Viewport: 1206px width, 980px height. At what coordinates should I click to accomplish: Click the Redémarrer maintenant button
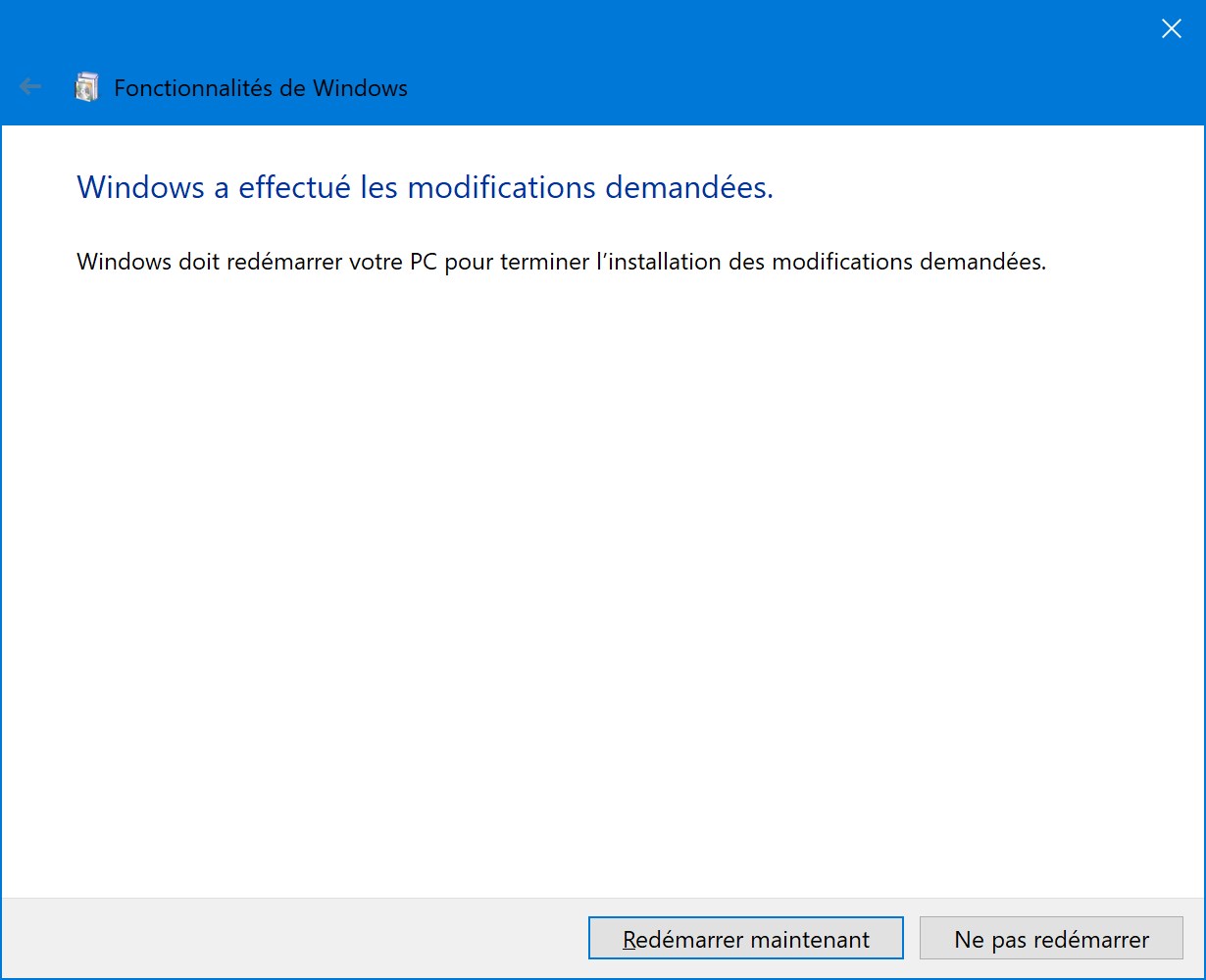(x=745, y=939)
